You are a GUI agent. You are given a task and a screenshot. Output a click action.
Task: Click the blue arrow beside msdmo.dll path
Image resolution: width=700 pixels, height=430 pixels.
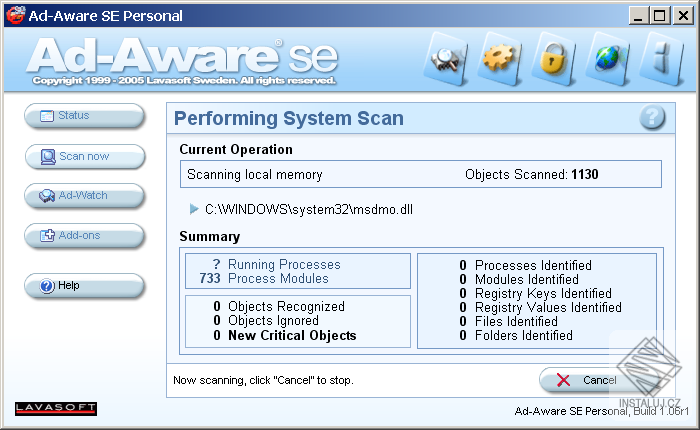194,209
